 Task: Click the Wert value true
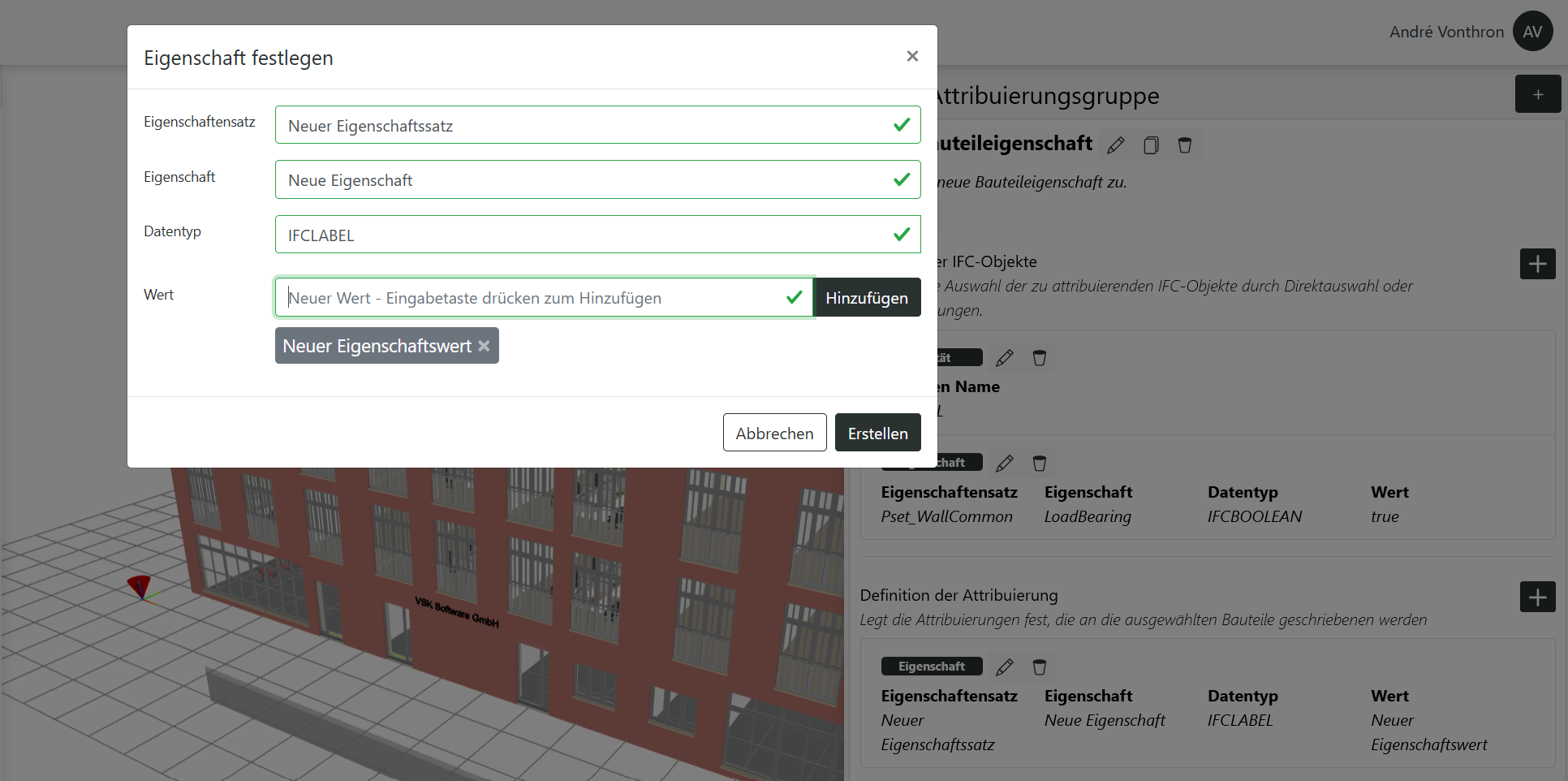1385,516
